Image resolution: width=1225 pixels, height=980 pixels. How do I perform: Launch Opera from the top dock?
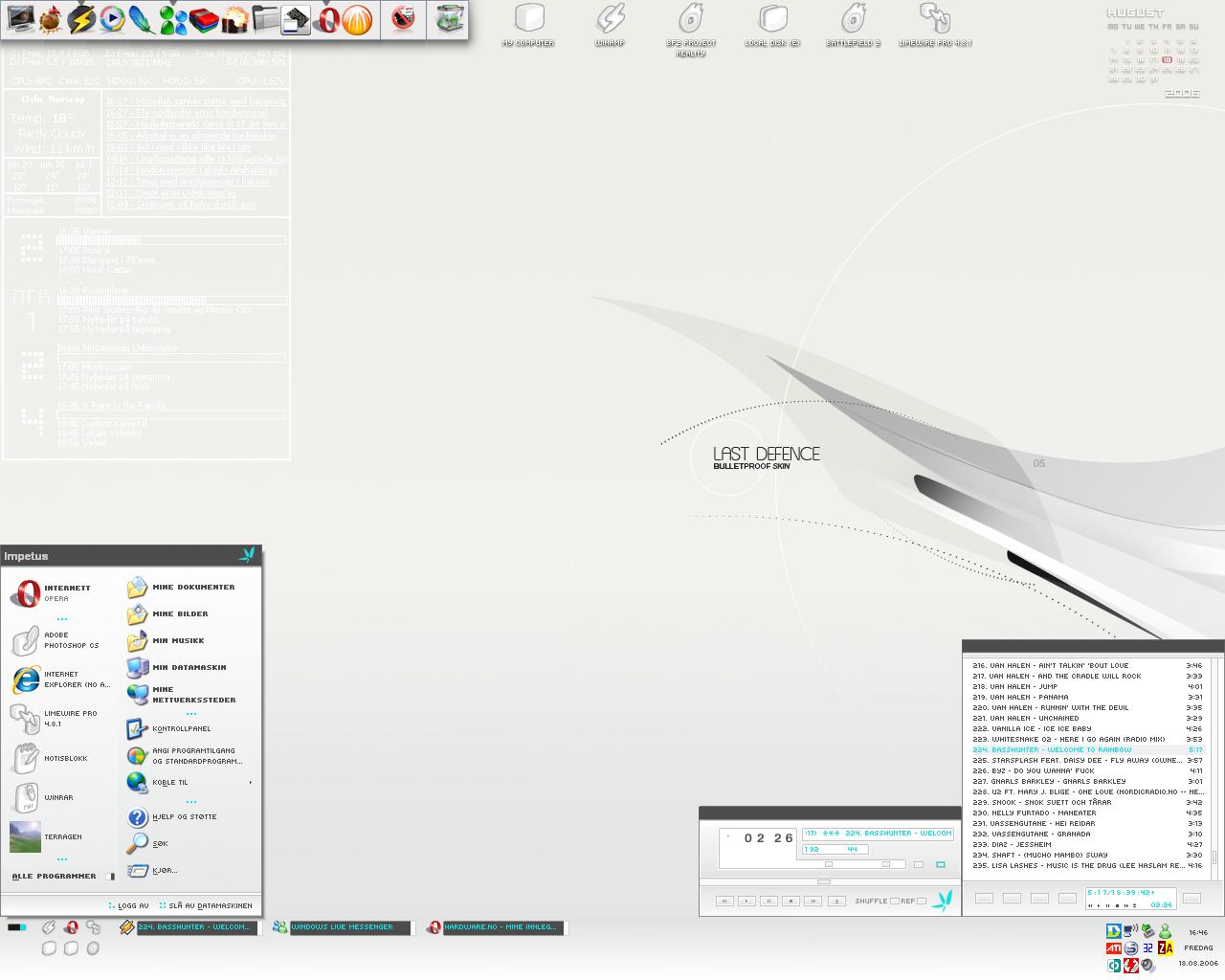point(327,19)
